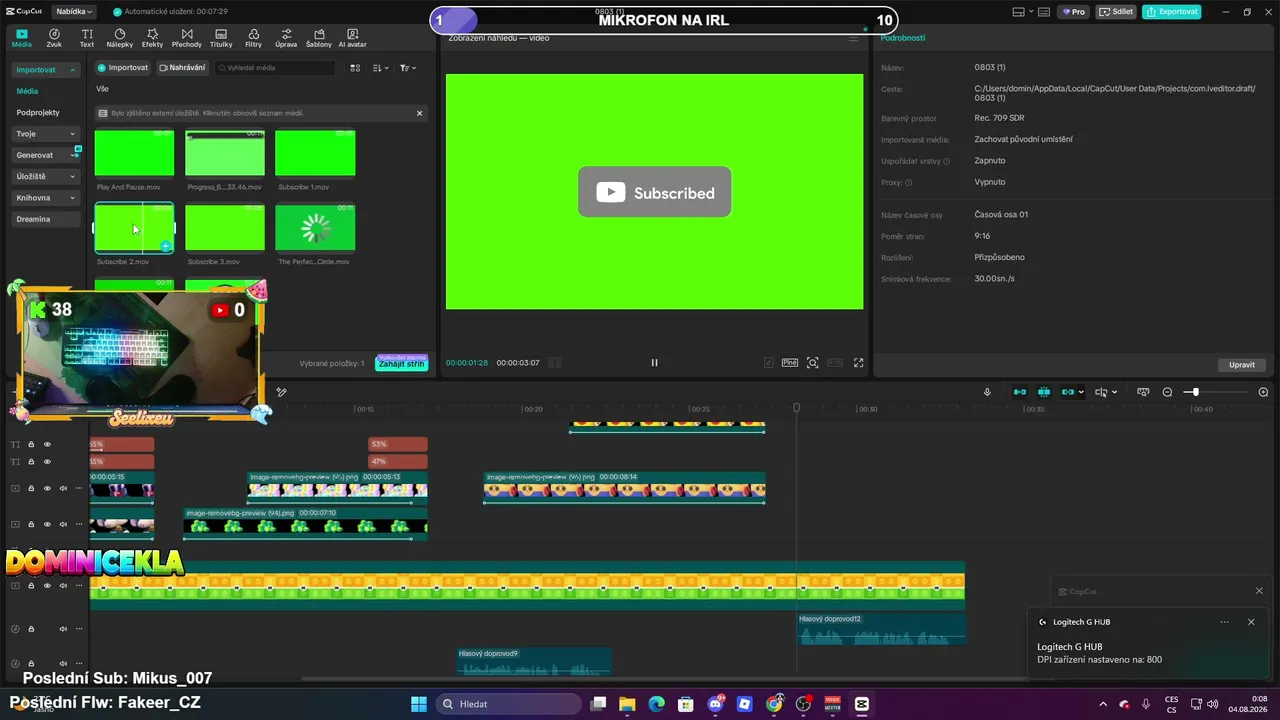
Task: Open the Efekty tab
Action: pos(152,38)
